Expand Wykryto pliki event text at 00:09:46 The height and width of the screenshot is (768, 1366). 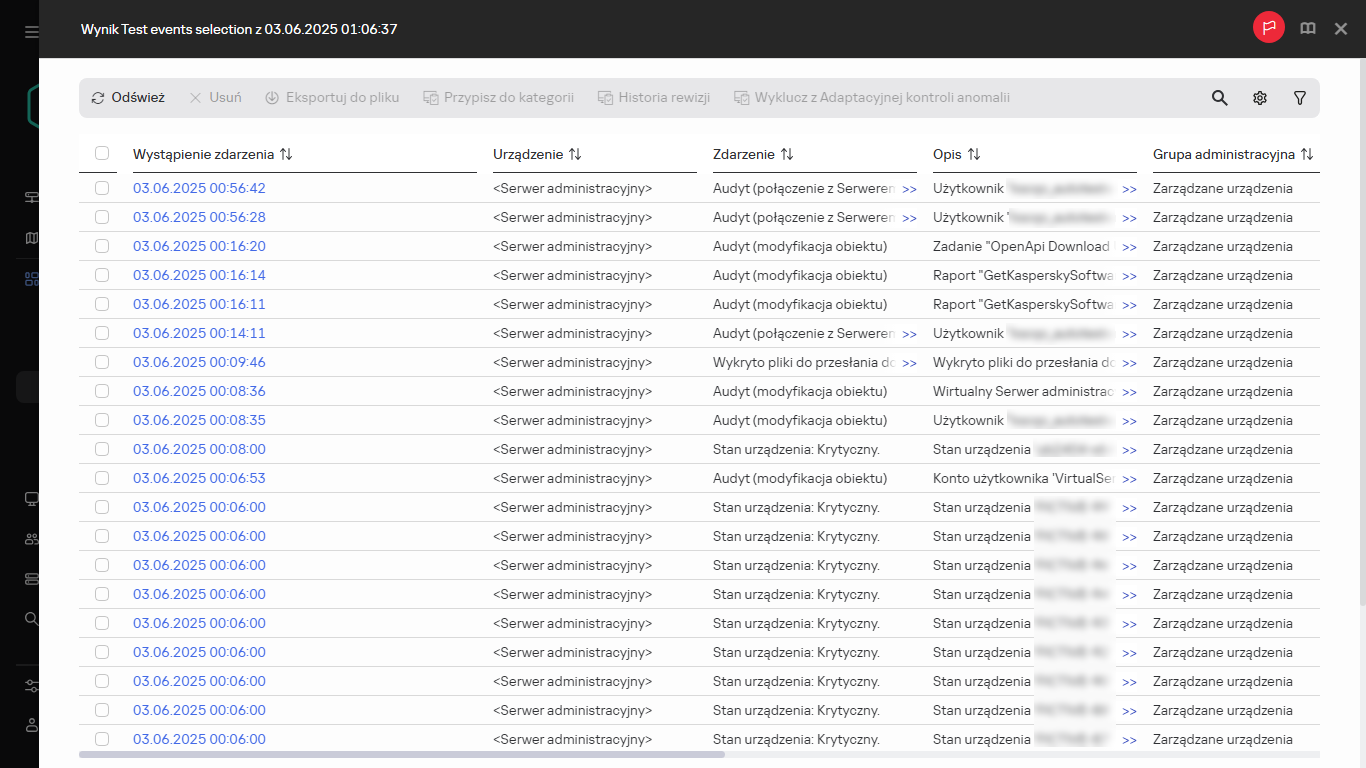[909, 363]
